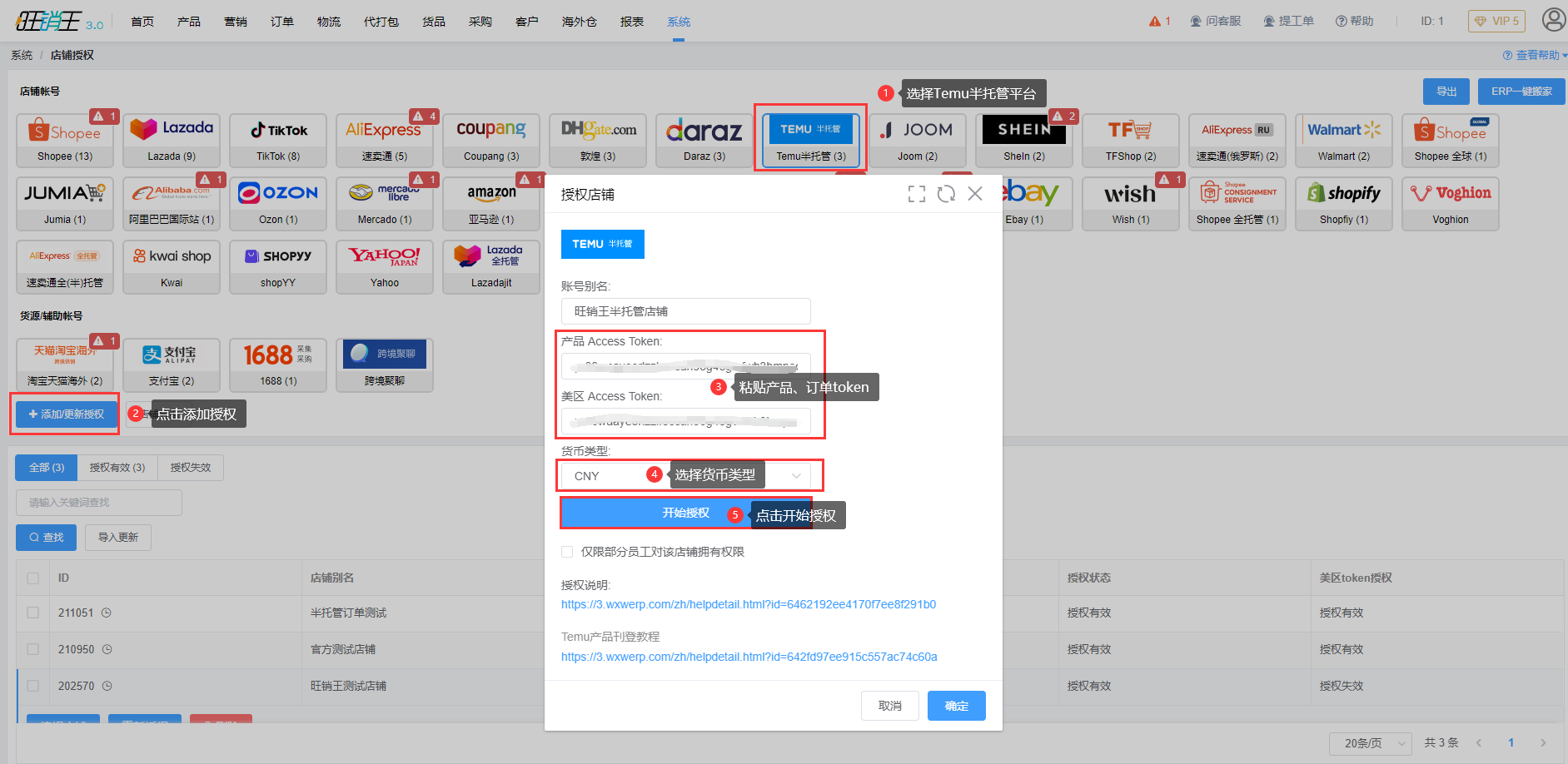Click the 取消 button in dialog
Image resolution: width=1568 pixels, height=764 pixels.
(x=890, y=706)
